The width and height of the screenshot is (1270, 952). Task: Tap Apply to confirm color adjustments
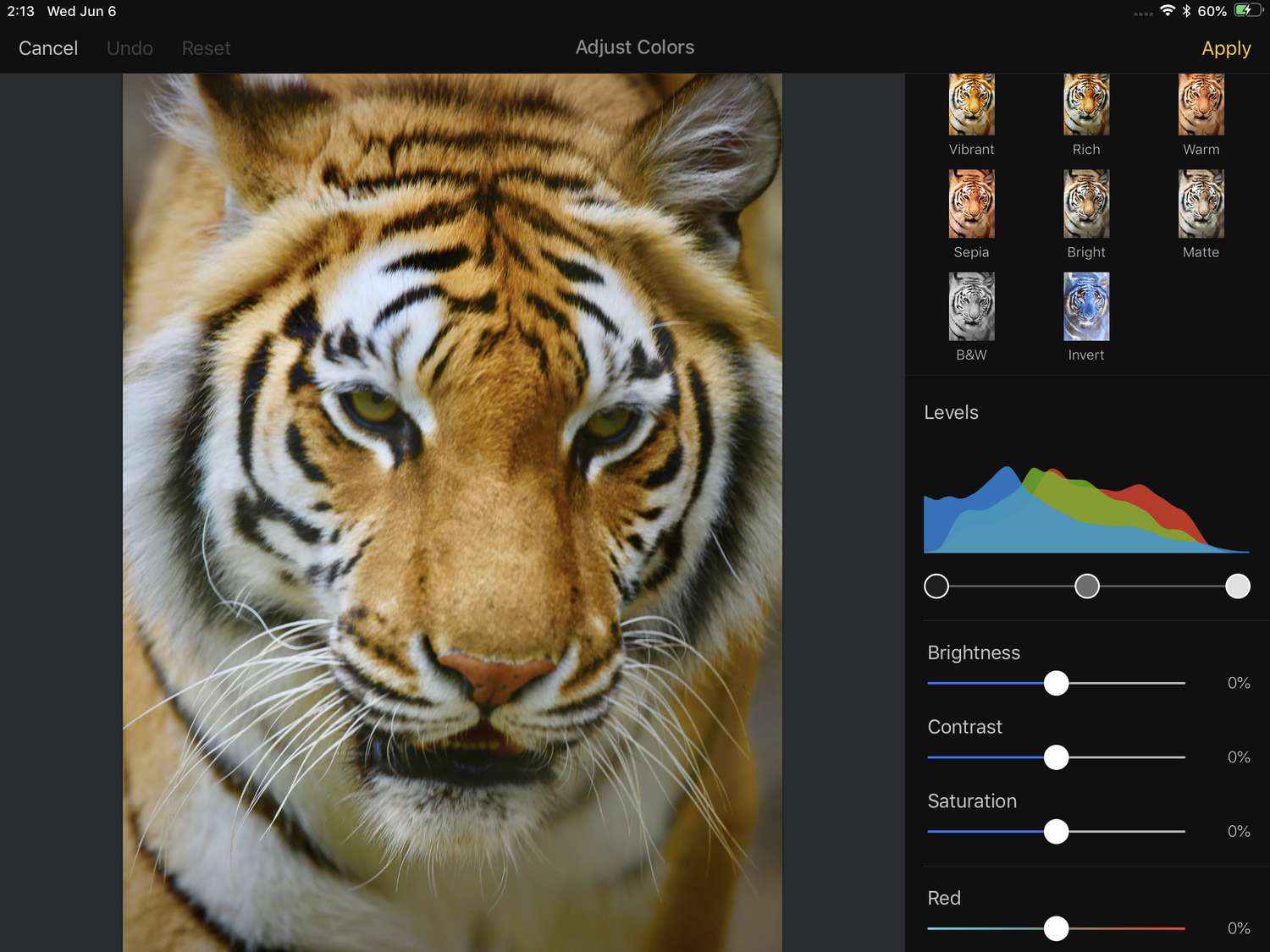[1225, 48]
